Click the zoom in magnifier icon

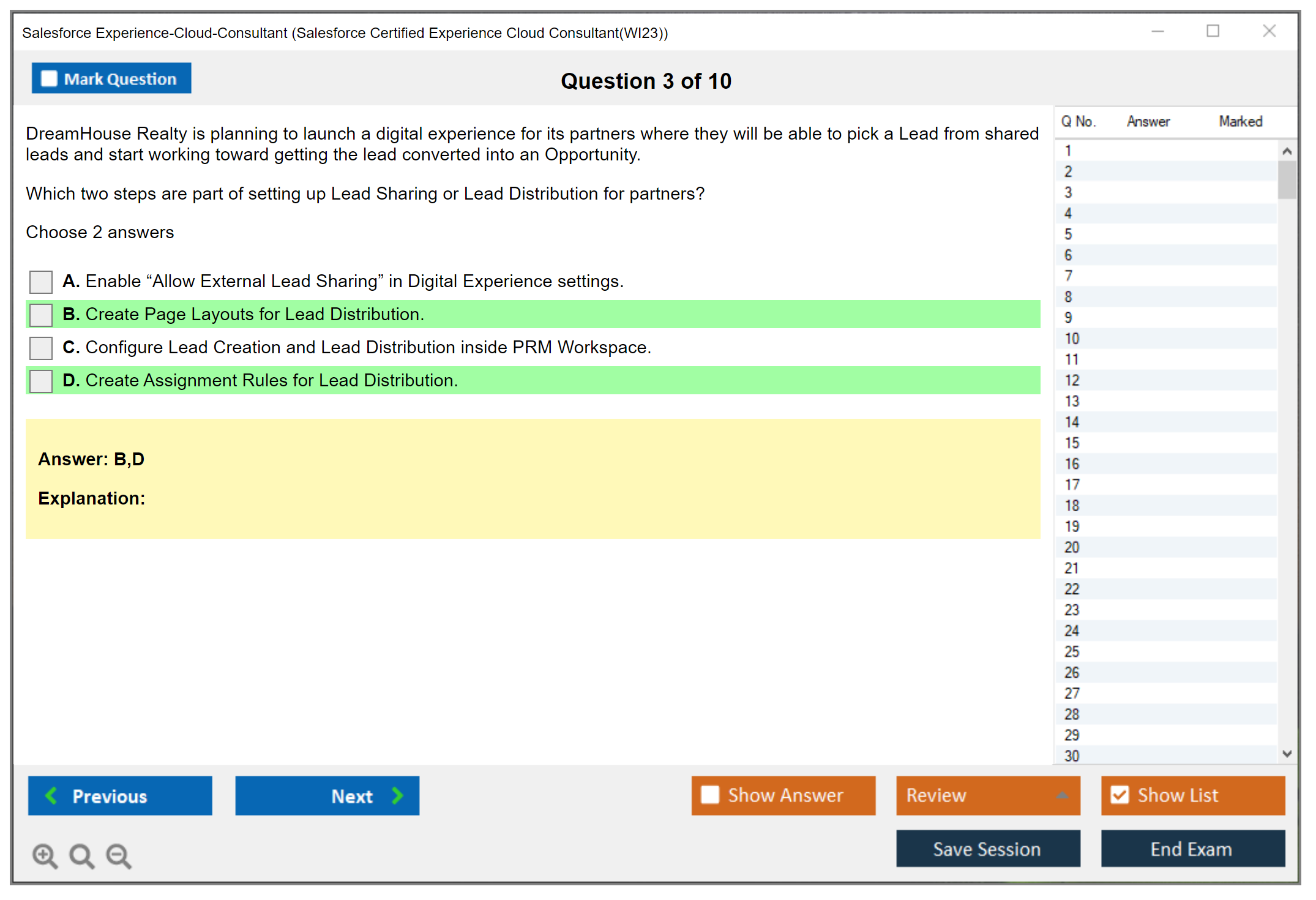[x=45, y=855]
